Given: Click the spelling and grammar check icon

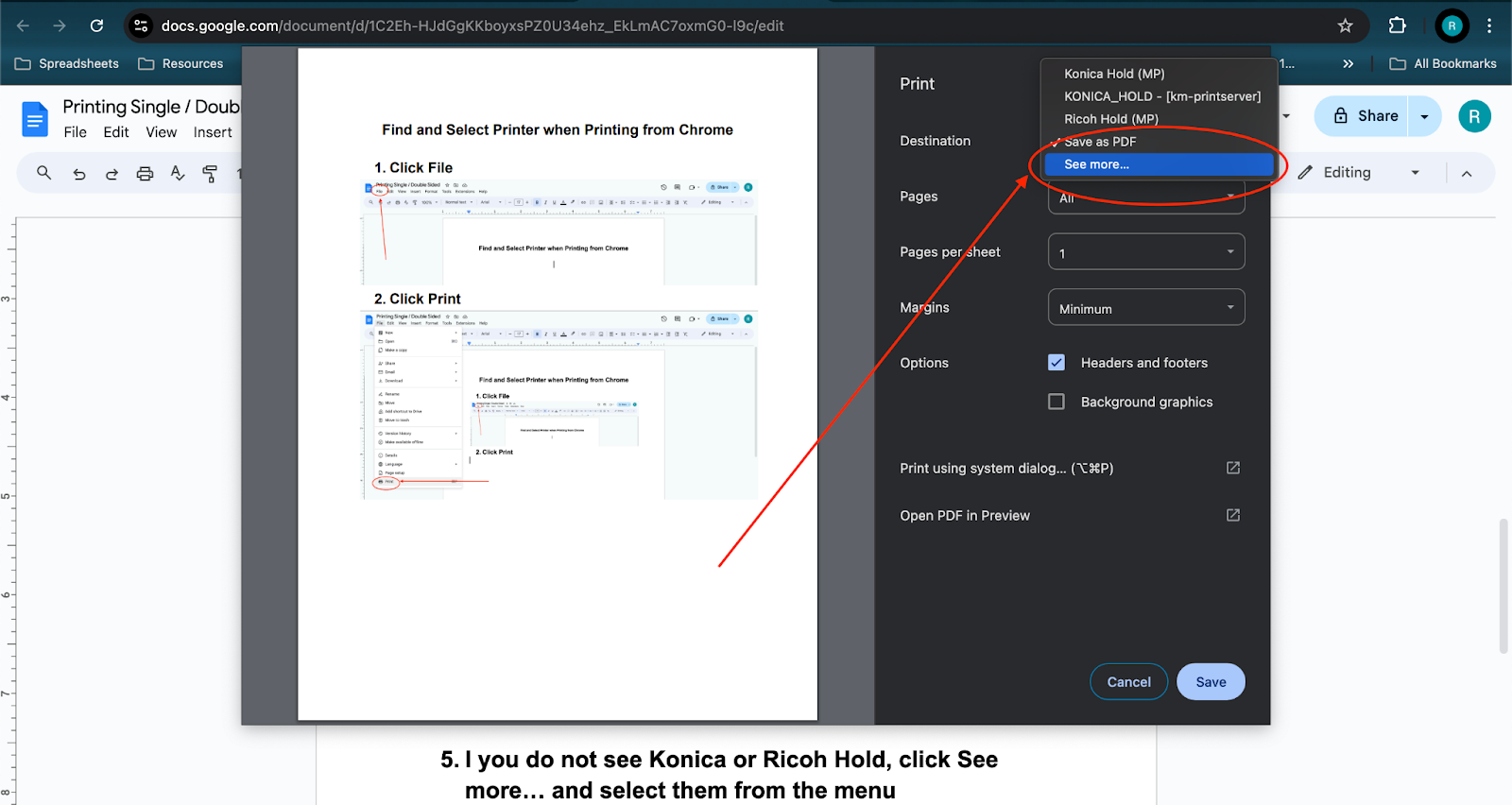Looking at the screenshot, I should tap(178, 173).
